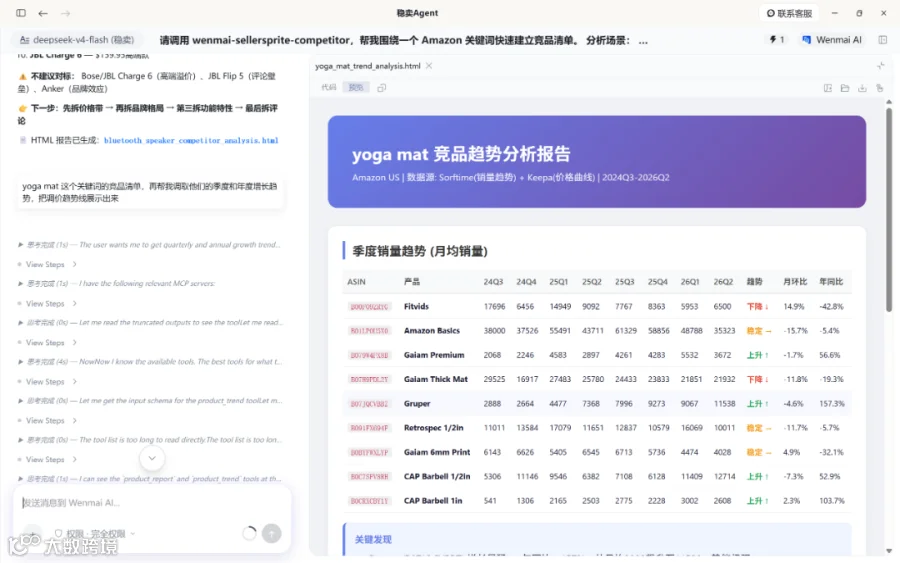
Task: Toggle the right side panel icon
Action: tap(883, 40)
